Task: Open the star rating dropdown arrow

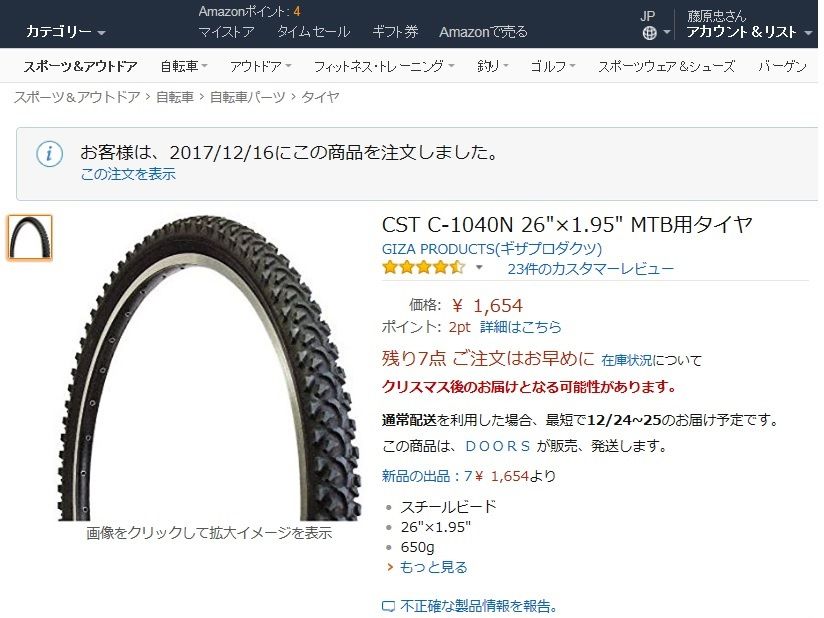Action: tap(479, 267)
